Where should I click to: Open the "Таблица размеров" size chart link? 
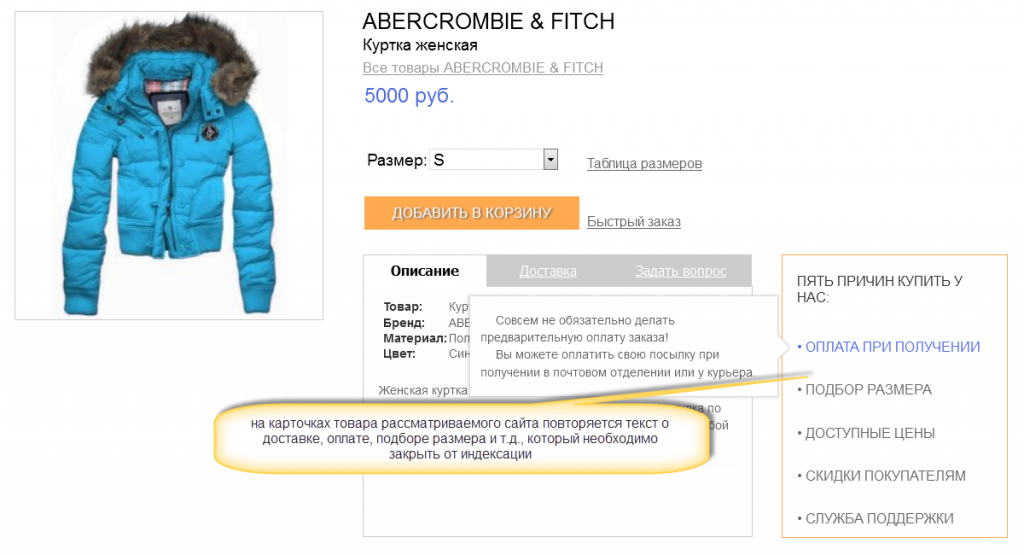644,163
